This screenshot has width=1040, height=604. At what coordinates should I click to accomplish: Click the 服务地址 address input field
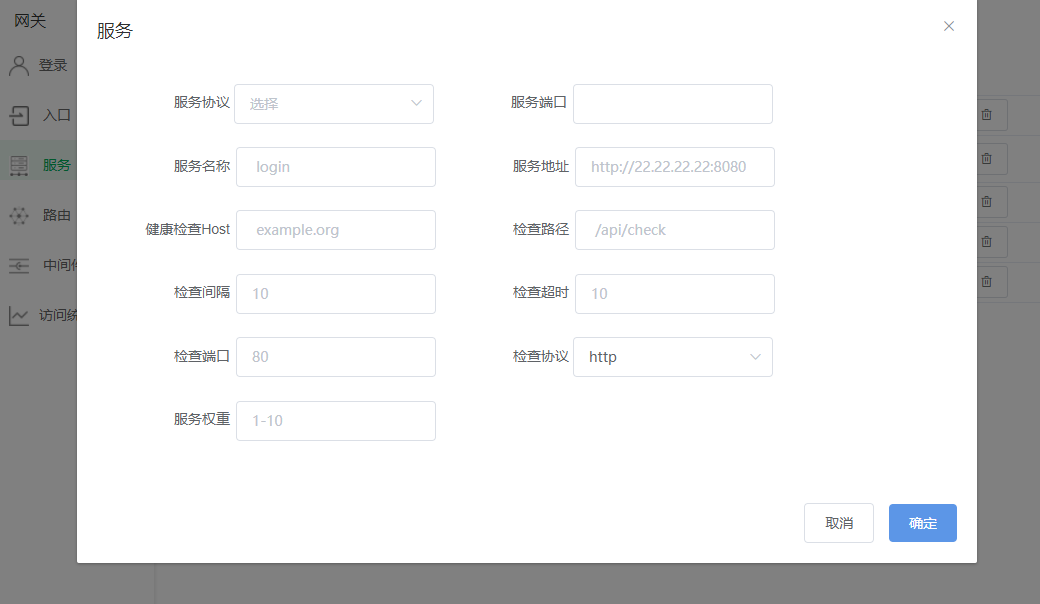coord(673,166)
